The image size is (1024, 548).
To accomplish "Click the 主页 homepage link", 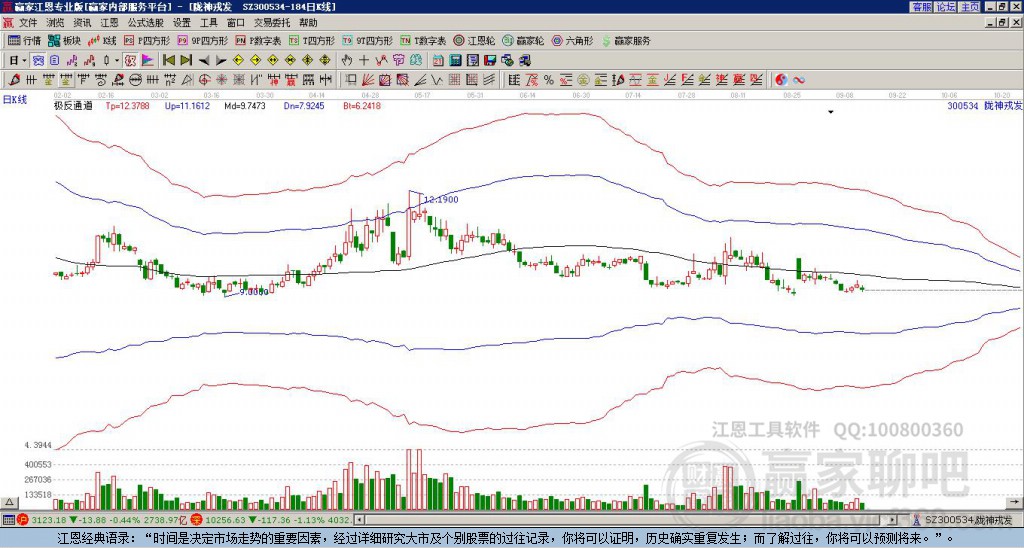I will click(970, 7).
